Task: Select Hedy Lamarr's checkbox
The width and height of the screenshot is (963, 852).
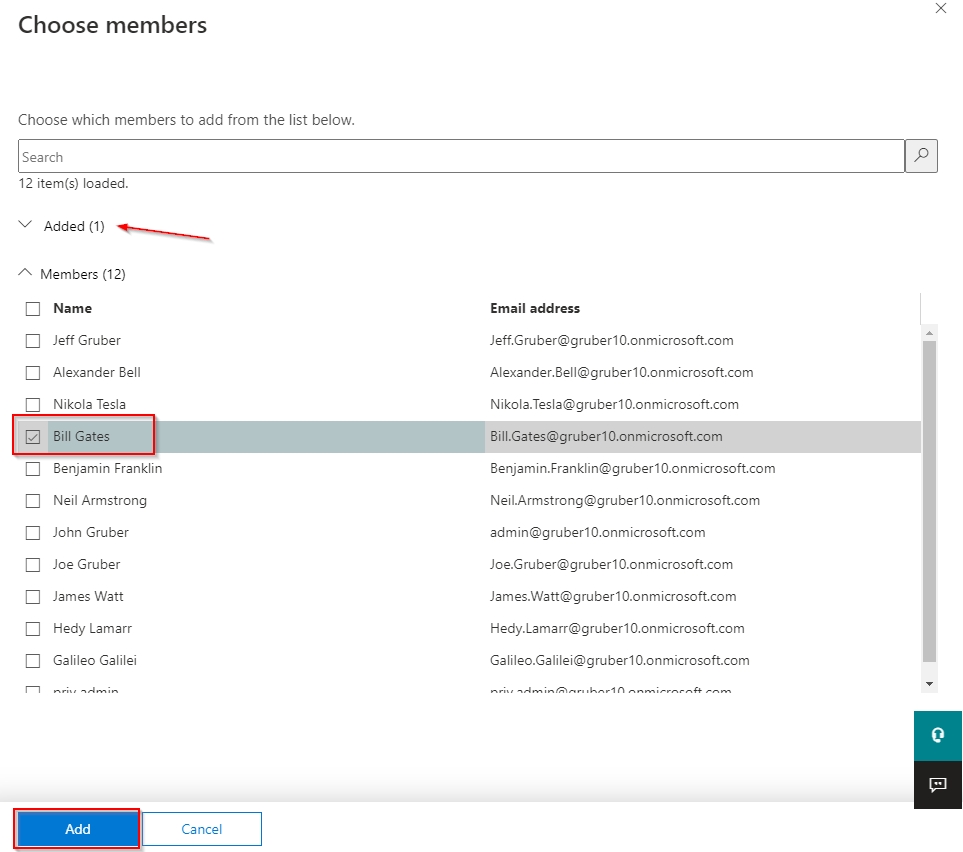Action: [x=33, y=629]
